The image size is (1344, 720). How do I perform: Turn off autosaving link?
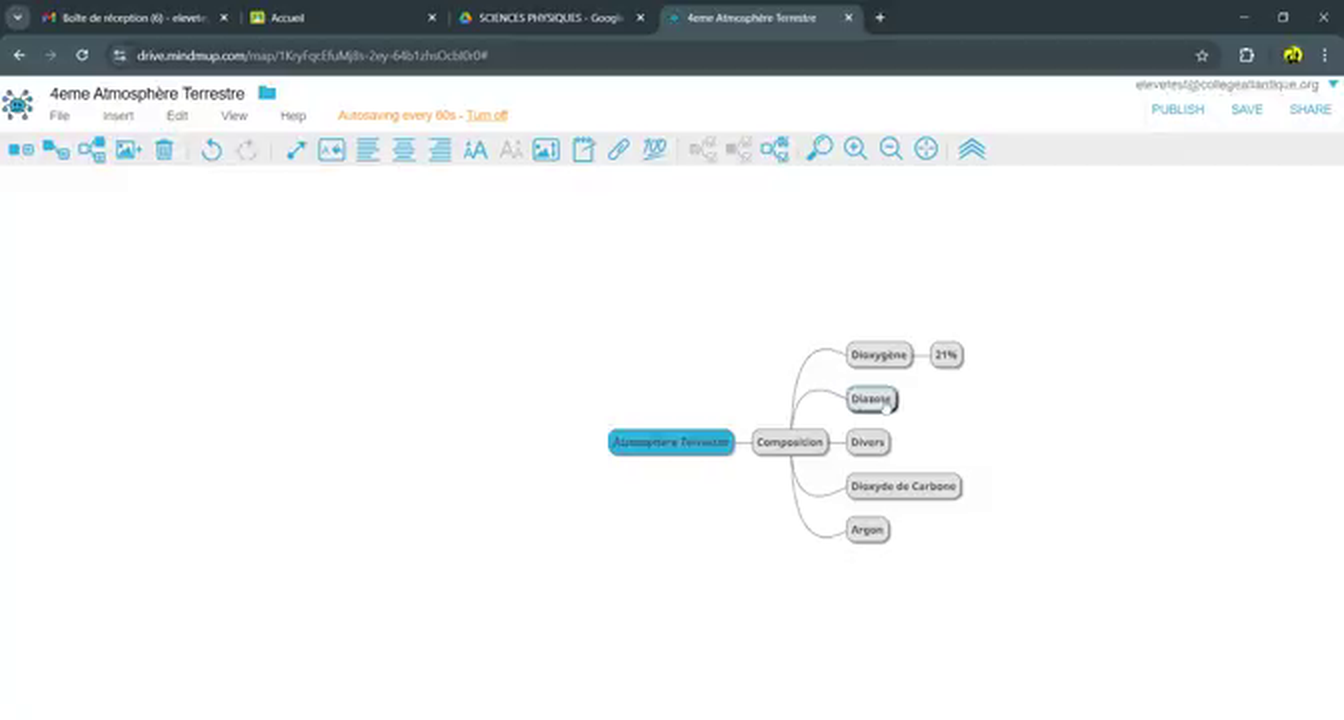(x=487, y=116)
